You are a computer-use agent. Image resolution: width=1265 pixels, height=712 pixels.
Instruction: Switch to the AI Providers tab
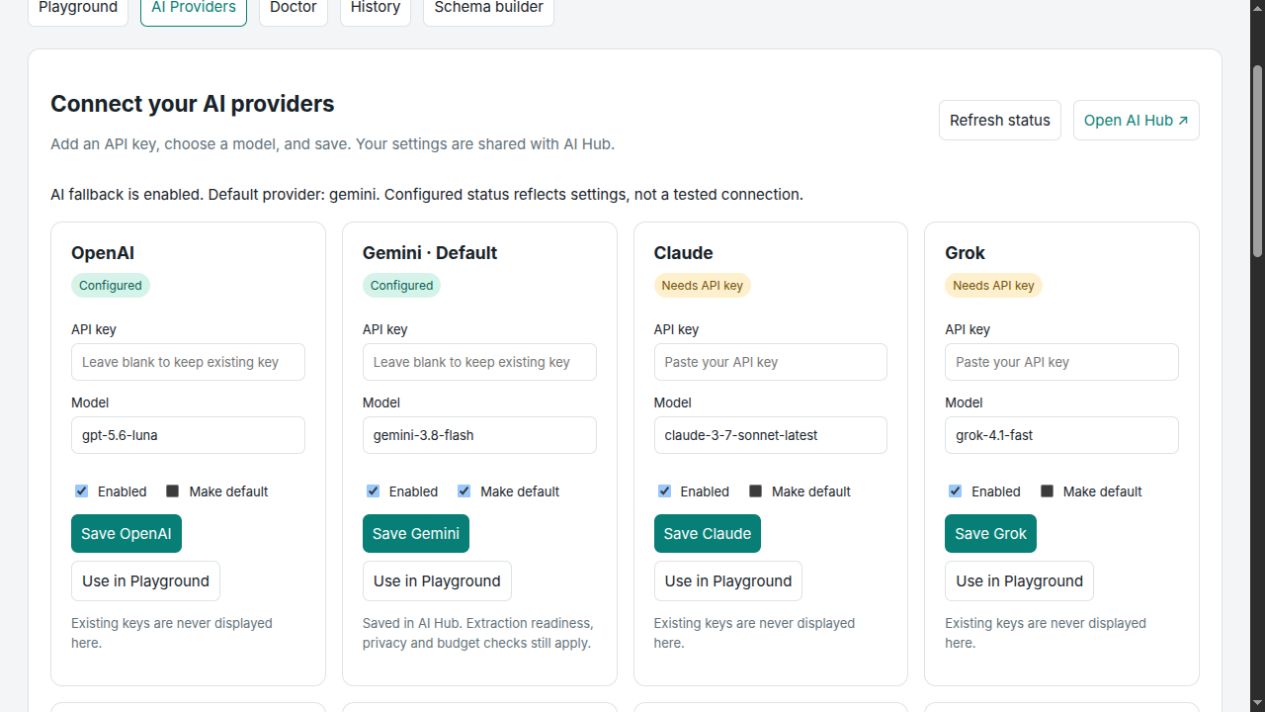point(193,9)
